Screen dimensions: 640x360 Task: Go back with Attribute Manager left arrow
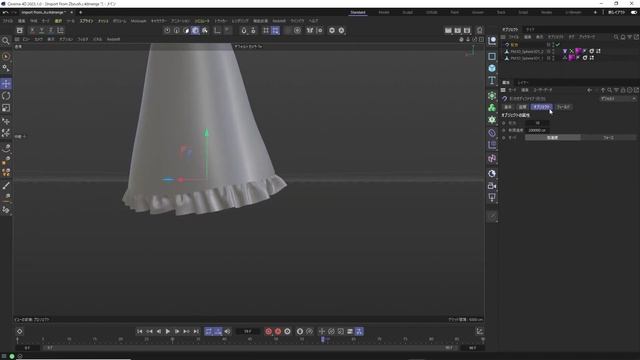pyautogui.click(x=589, y=90)
